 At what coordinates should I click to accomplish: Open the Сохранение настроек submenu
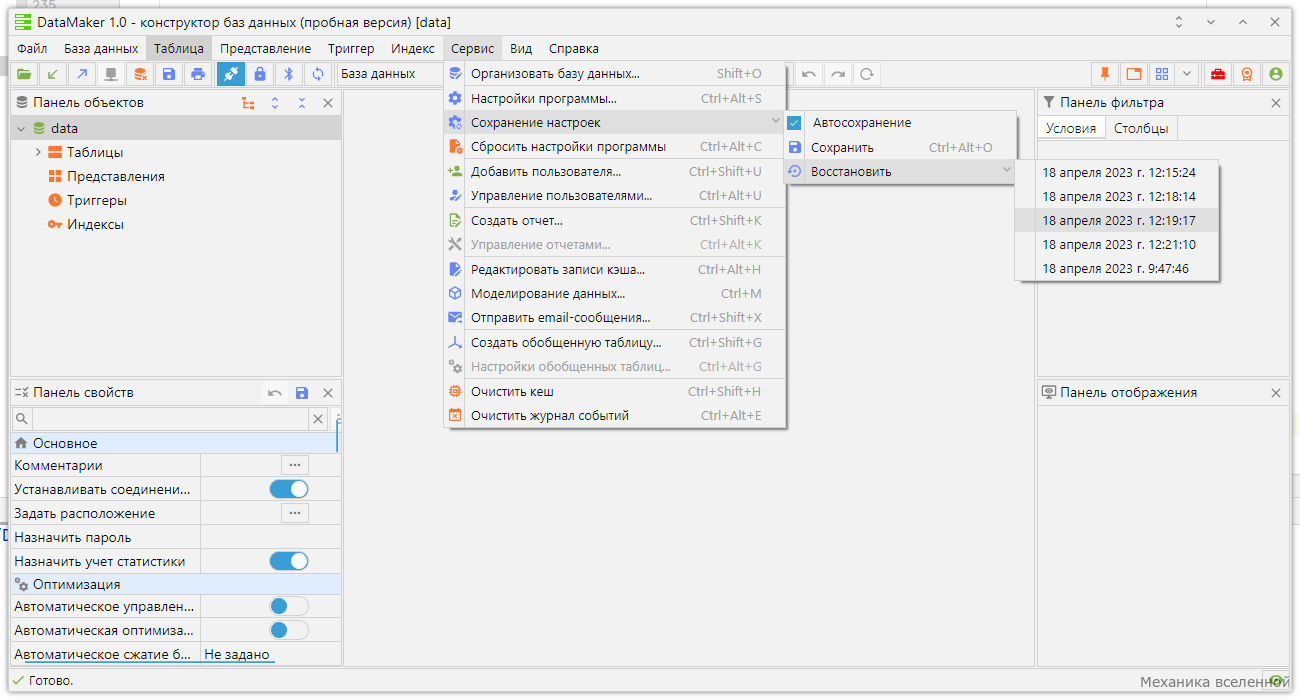615,122
